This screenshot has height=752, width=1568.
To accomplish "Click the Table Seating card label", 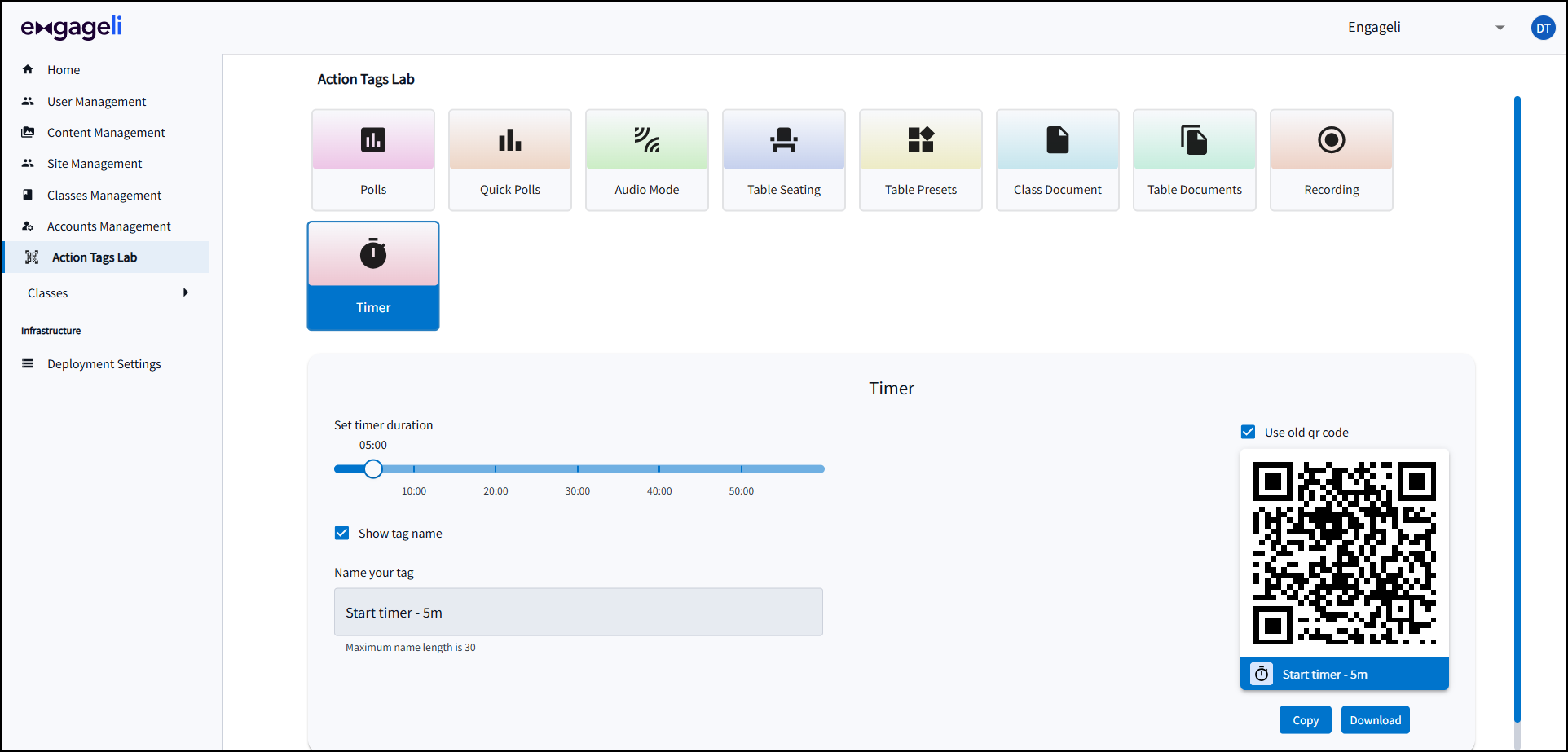I will [784, 189].
